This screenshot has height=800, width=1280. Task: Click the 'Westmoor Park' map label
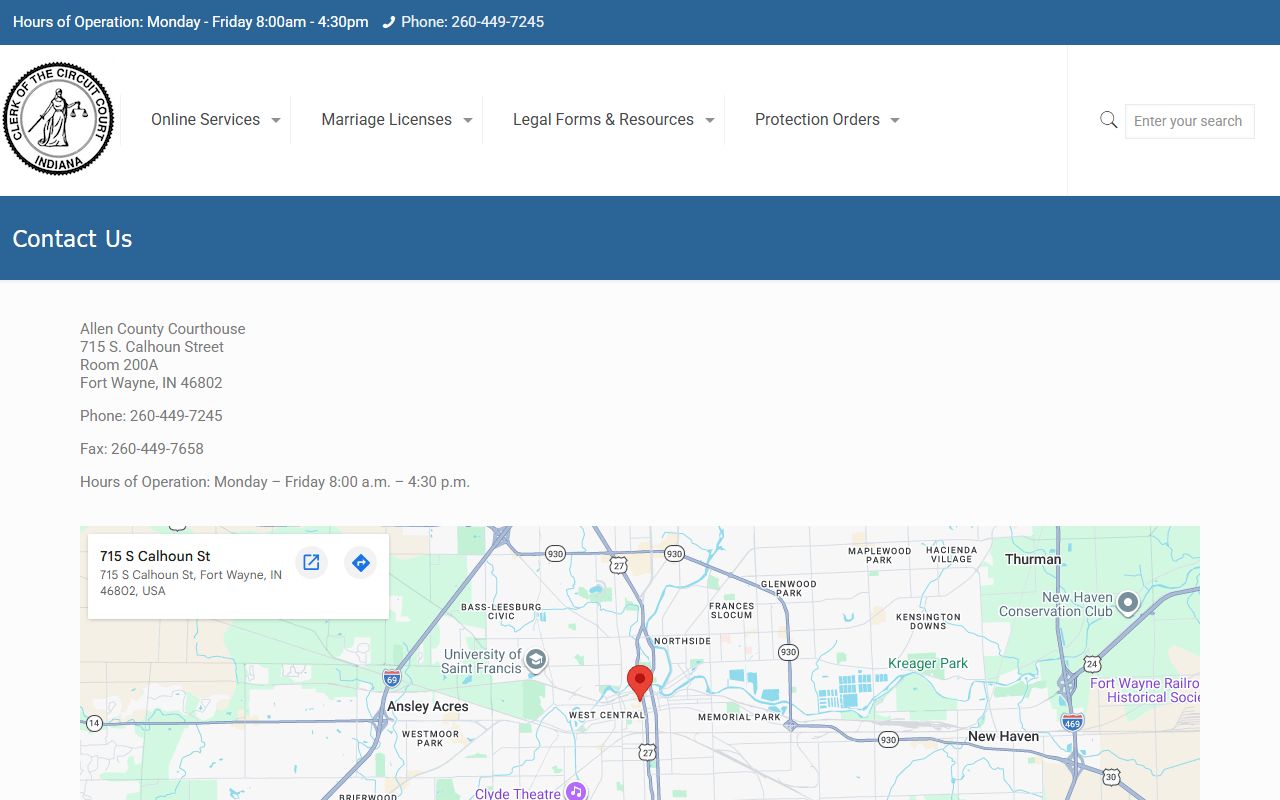(430, 738)
